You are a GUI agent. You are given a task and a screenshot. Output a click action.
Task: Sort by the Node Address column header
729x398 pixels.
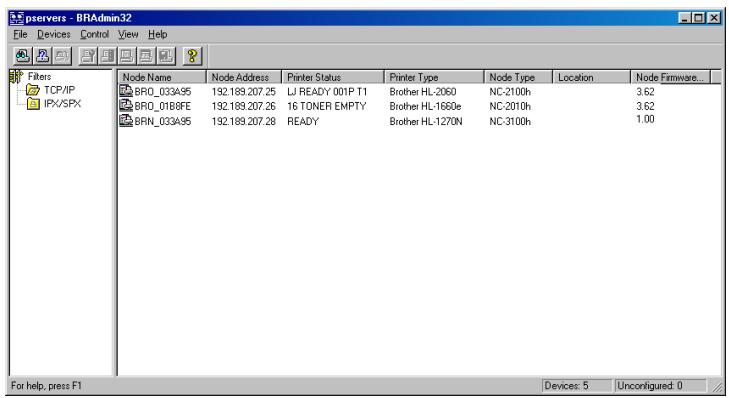click(x=244, y=77)
